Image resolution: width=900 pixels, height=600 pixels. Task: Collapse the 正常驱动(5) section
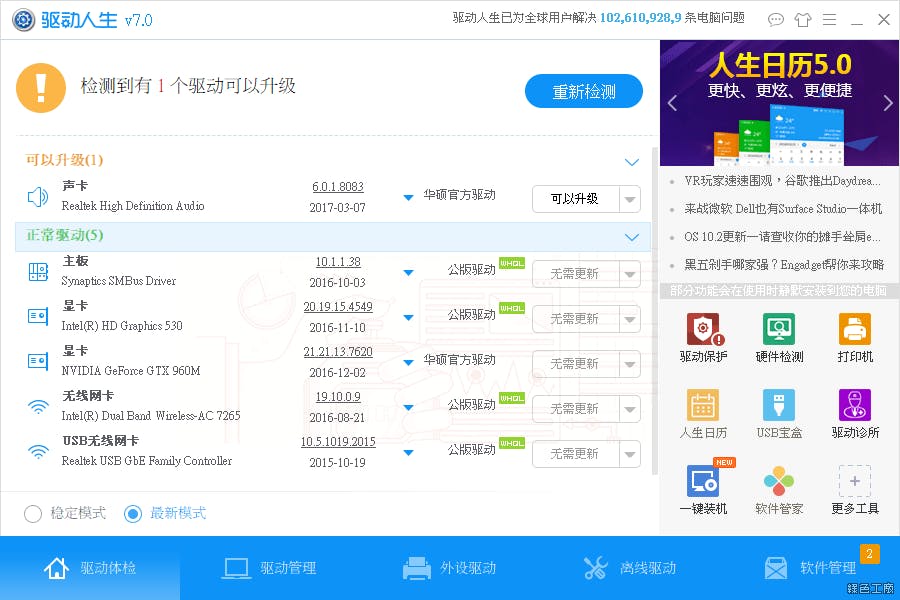(631, 237)
